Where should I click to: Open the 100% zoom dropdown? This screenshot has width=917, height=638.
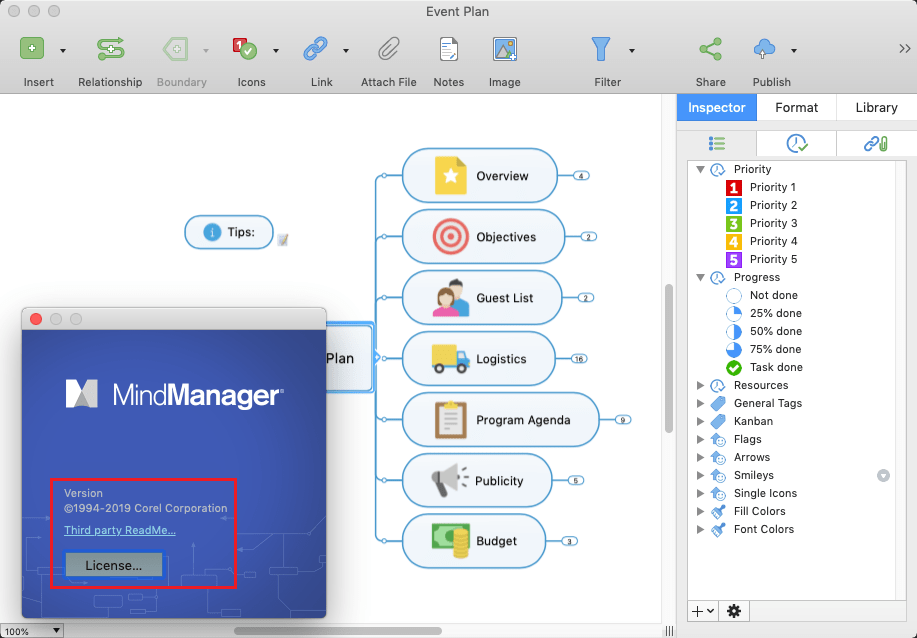(56, 631)
